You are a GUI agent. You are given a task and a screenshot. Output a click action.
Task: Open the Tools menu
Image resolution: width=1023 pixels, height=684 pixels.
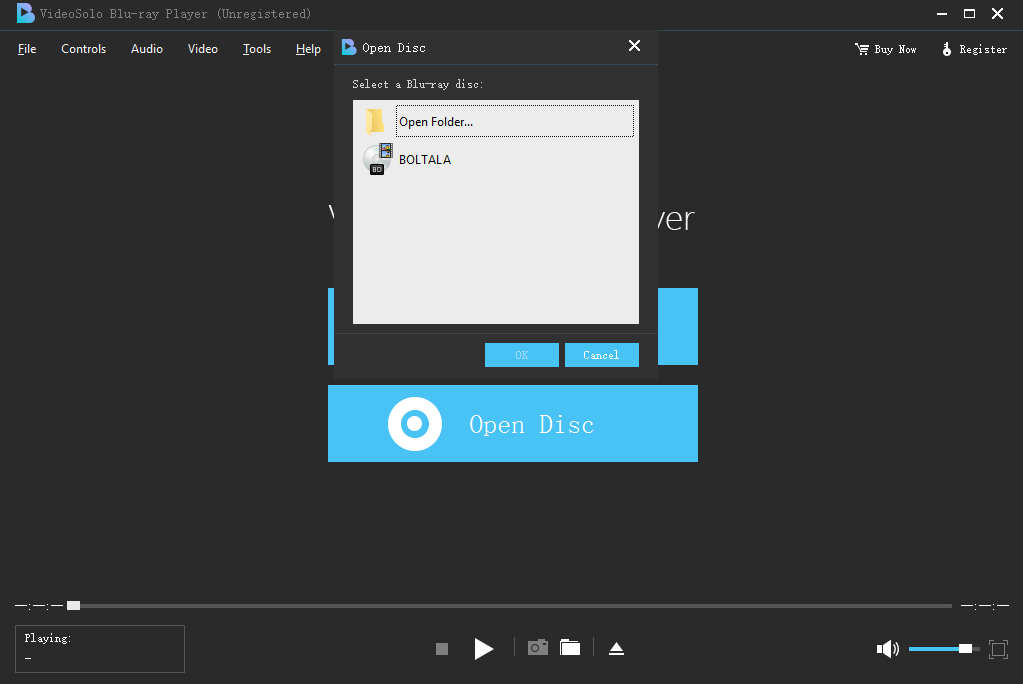click(x=256, y=49)
